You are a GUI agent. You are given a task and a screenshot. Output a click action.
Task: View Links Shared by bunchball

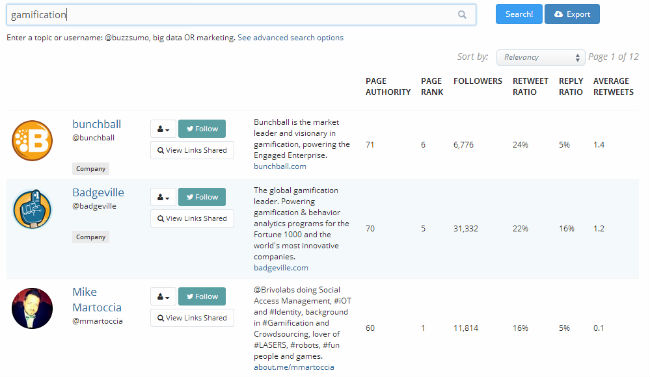pos(192,150)
